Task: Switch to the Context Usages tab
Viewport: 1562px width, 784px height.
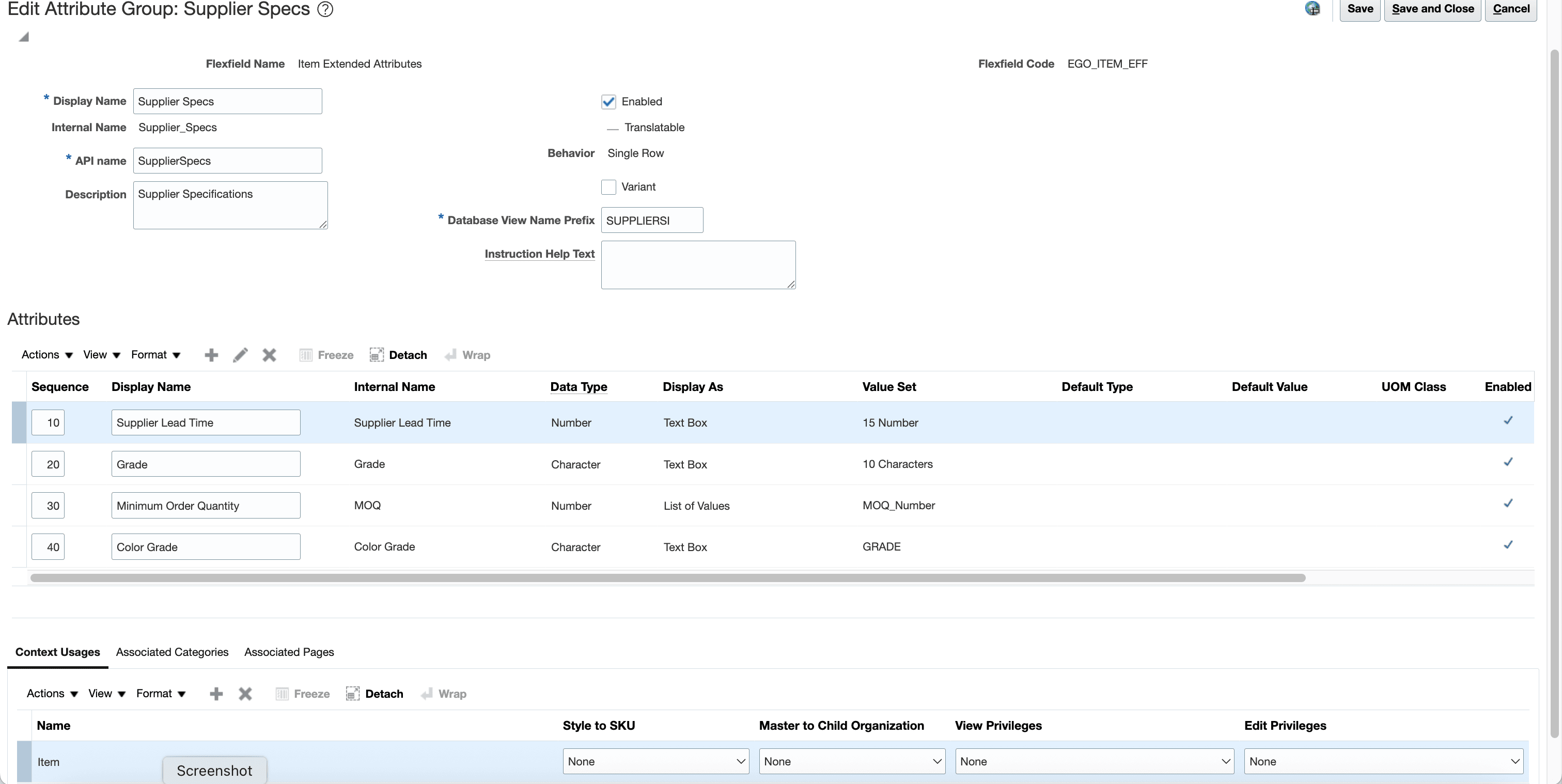Action: click(x=58, y=652)
